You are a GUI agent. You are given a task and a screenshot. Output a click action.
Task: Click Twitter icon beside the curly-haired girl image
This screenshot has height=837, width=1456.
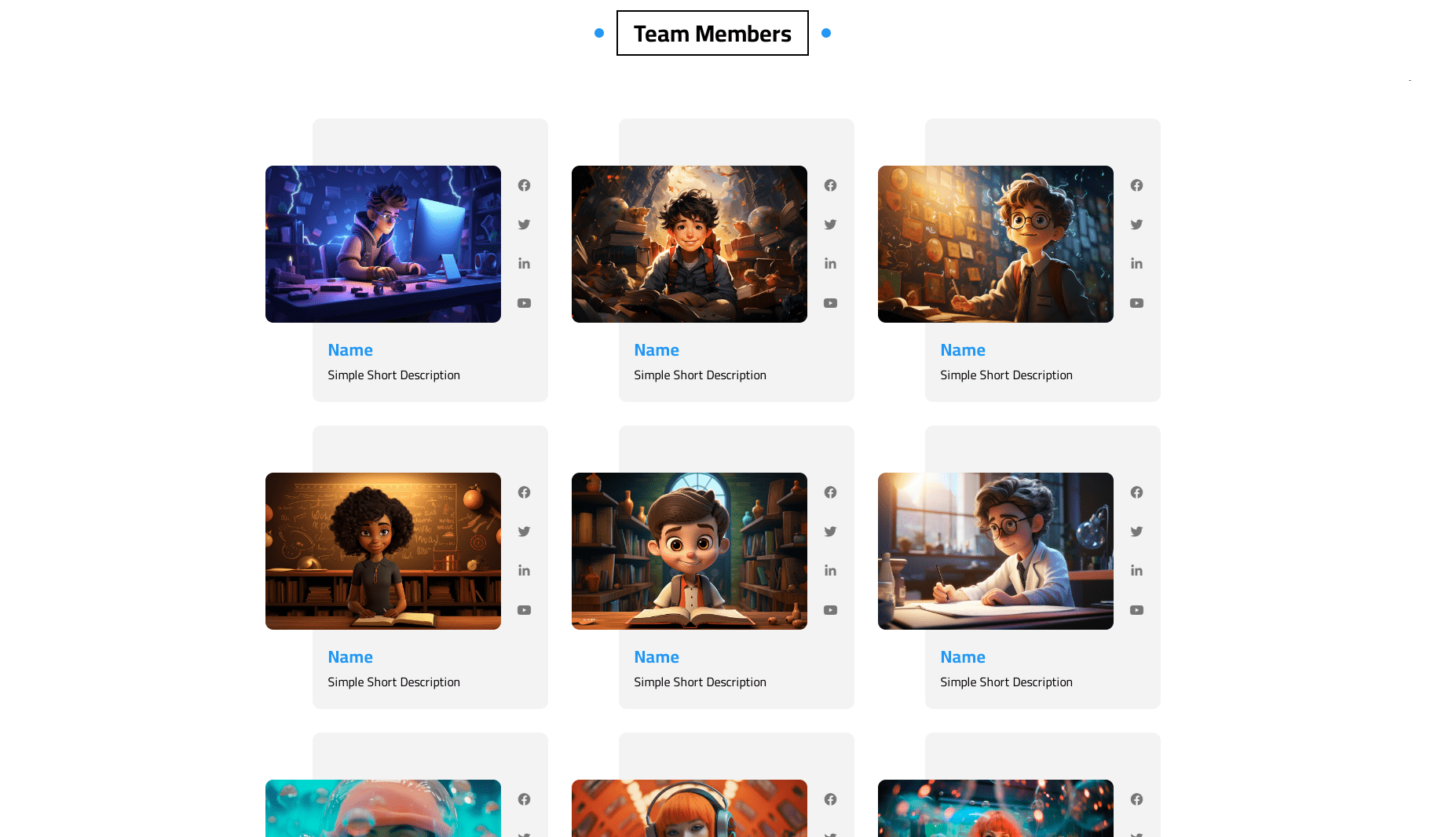click(x=524, y=532)
